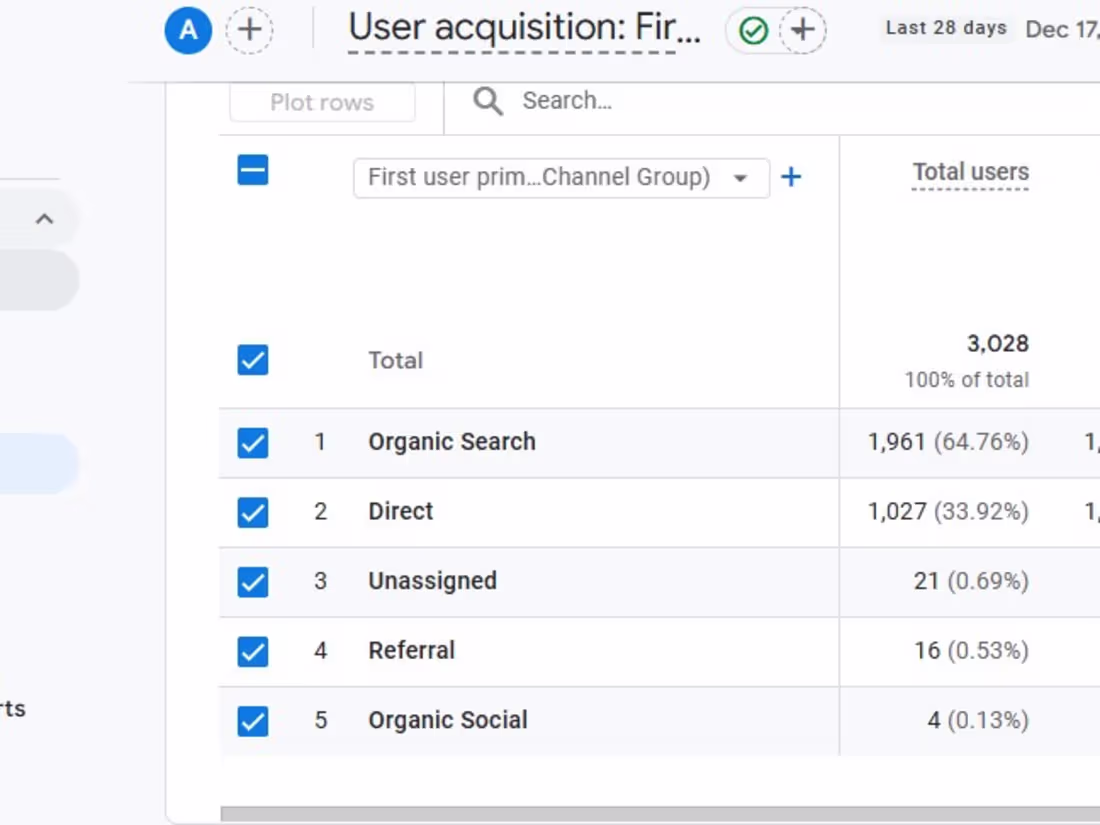Click the plus icon next to the green checkmark
The width and height of the screenshot is (1100, 825).
[803, 30]
